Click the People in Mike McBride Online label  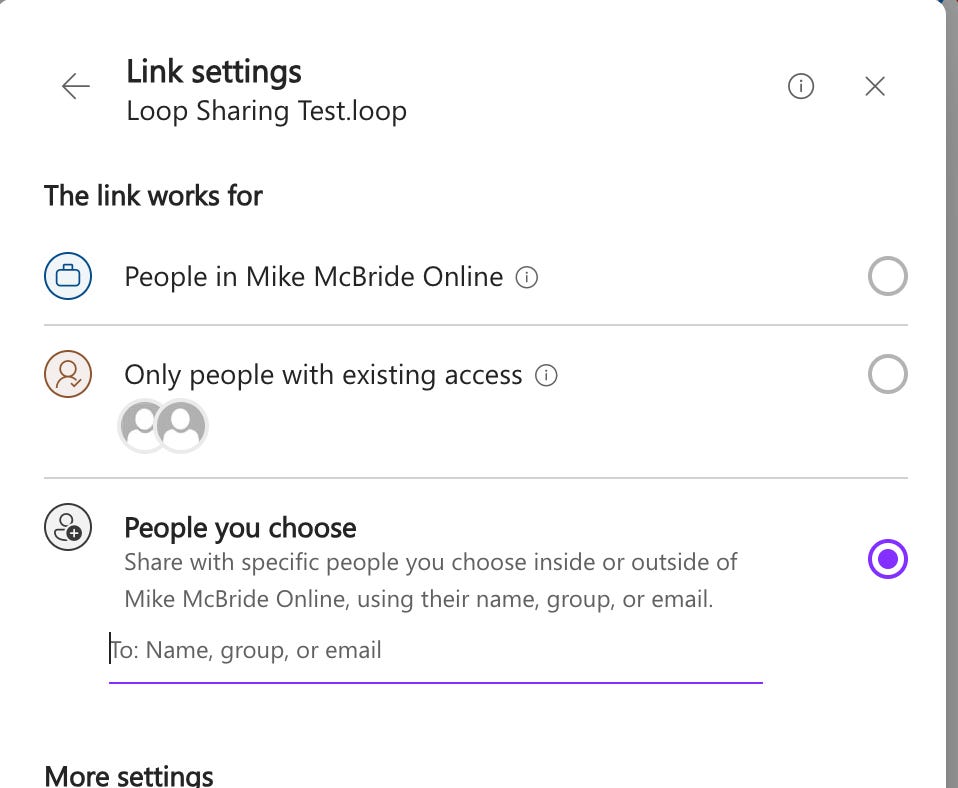(313, 277)
